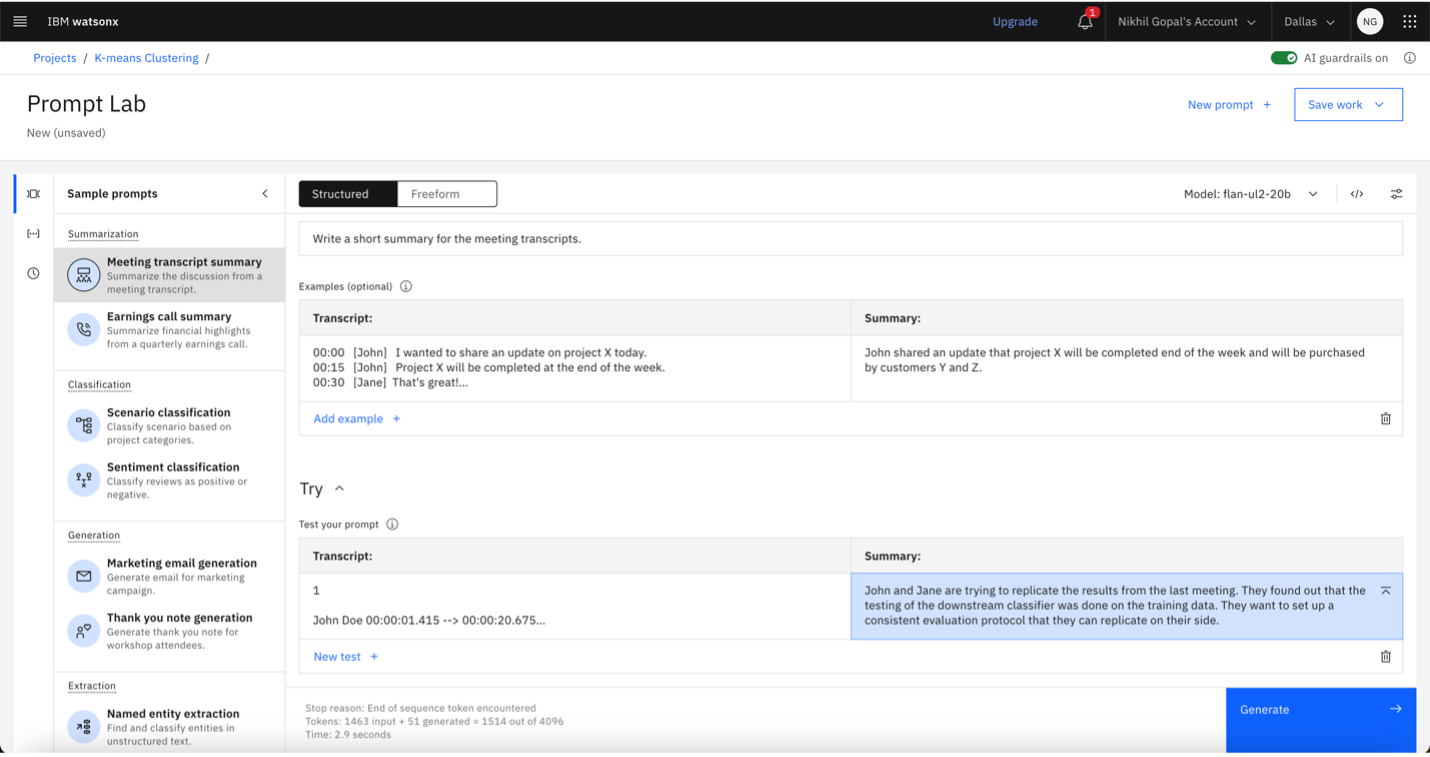Open the prompt history clock icon

[33, 273]
